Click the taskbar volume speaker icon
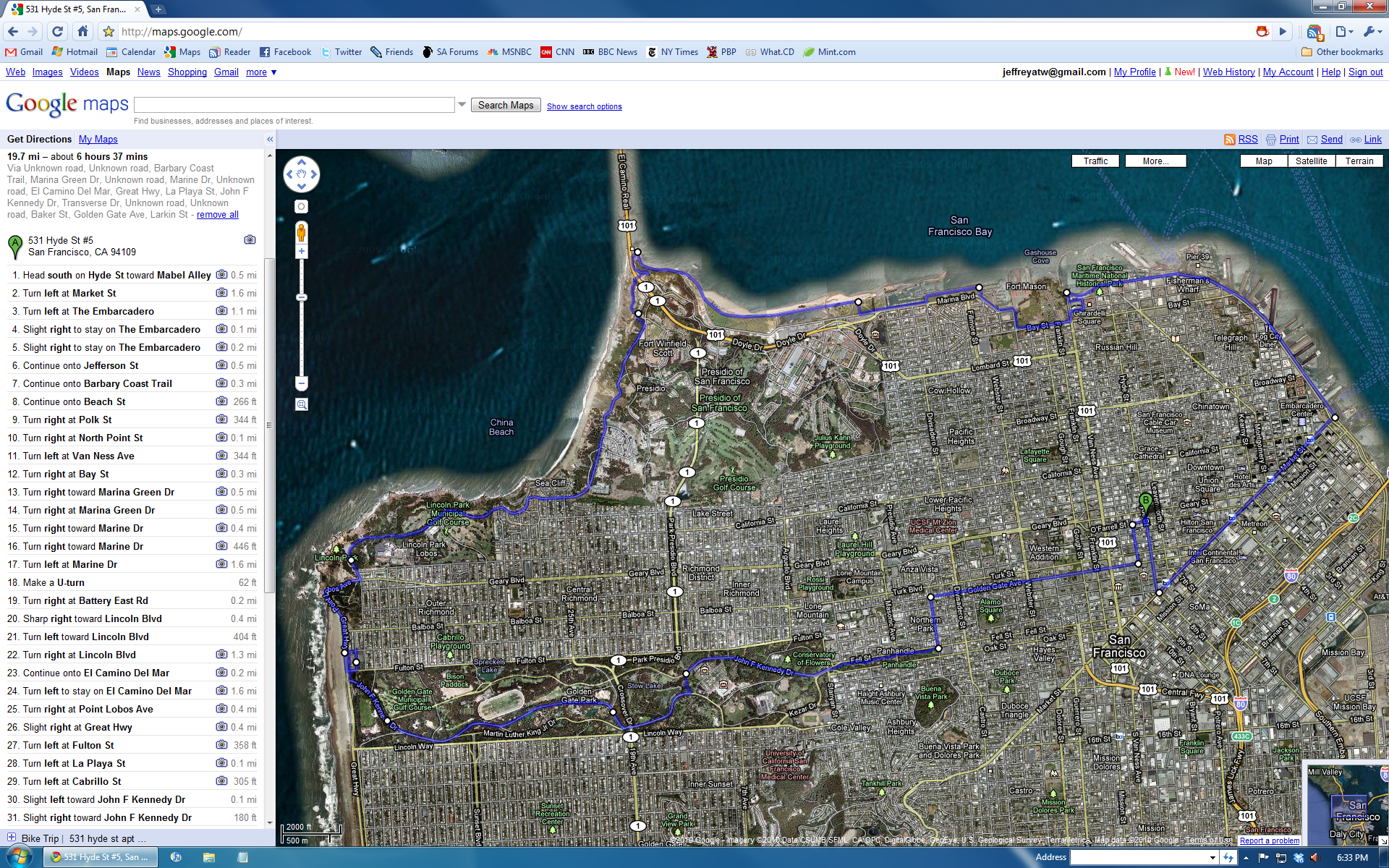This screenshot has width=1389, height=868. click(1314, 857)
